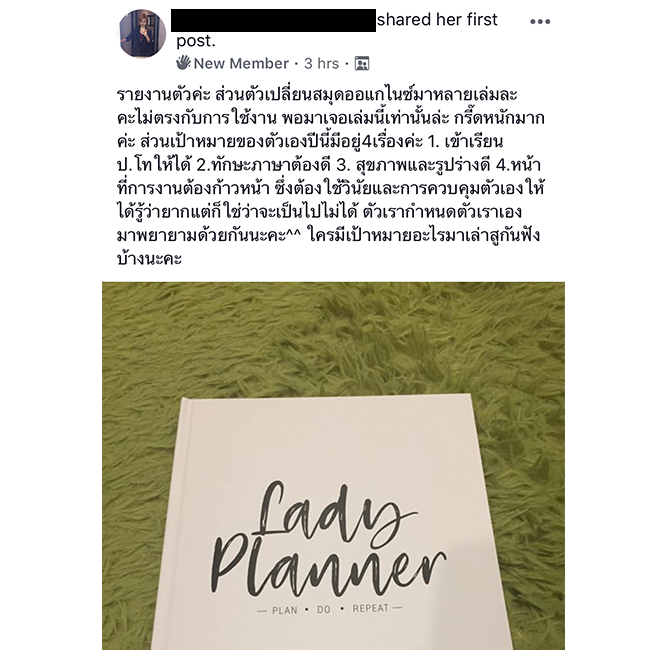Screen dimensions: 650x650
Task: Open the poster's circular profile picture
Action: pos(142,33)
